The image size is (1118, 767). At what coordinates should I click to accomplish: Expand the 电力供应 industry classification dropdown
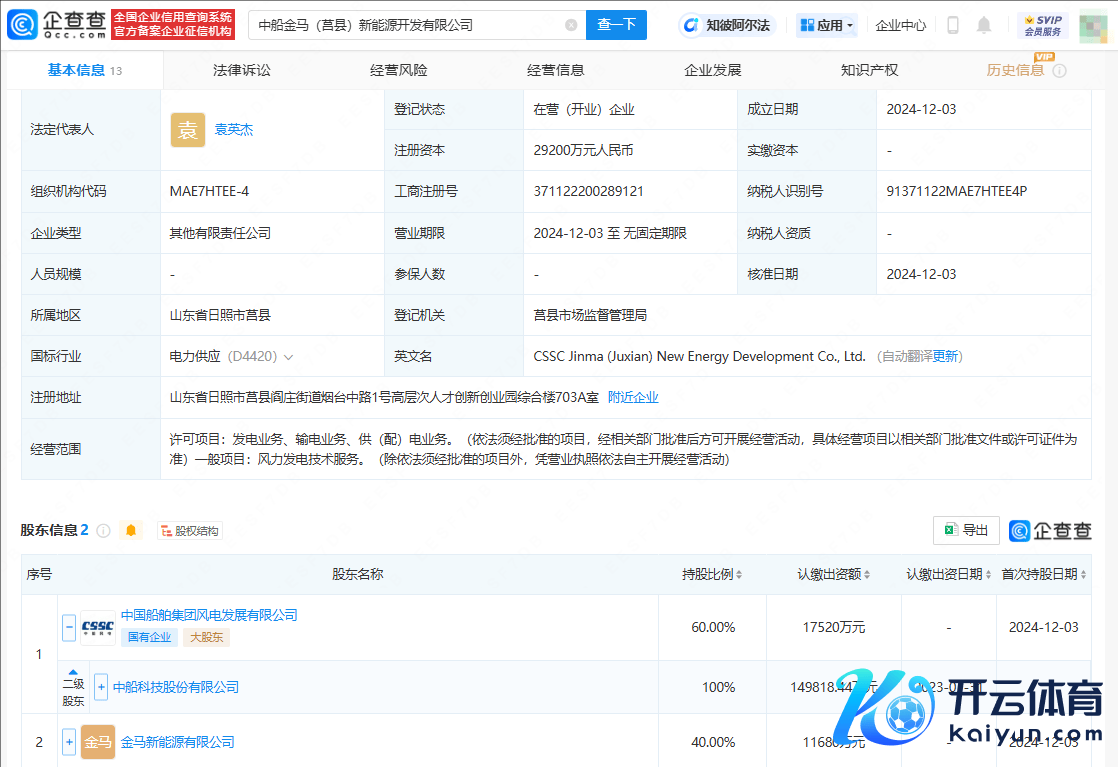click(x=288, y=357)
